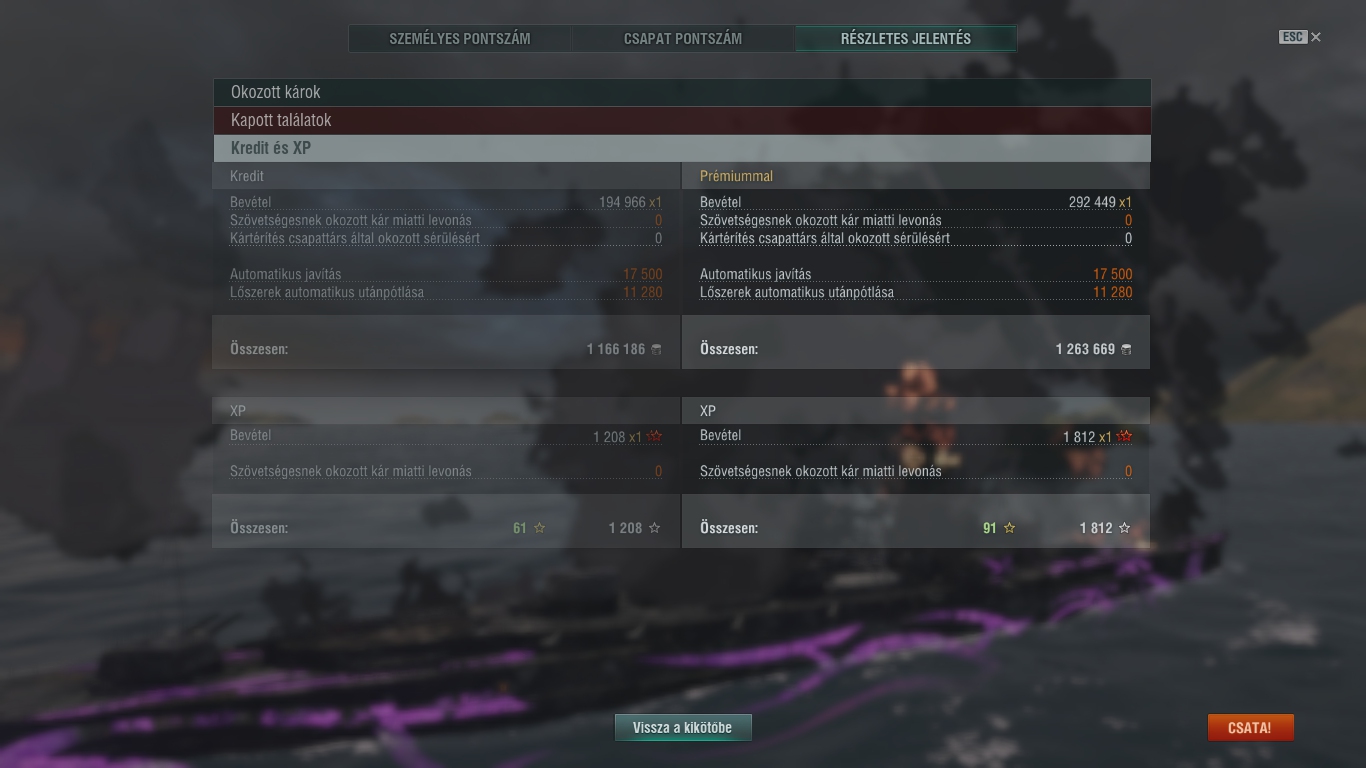Collapse the Kredit és XP section
The height and width of the screenshot is (768, 1366).
(x=681, y=148)
